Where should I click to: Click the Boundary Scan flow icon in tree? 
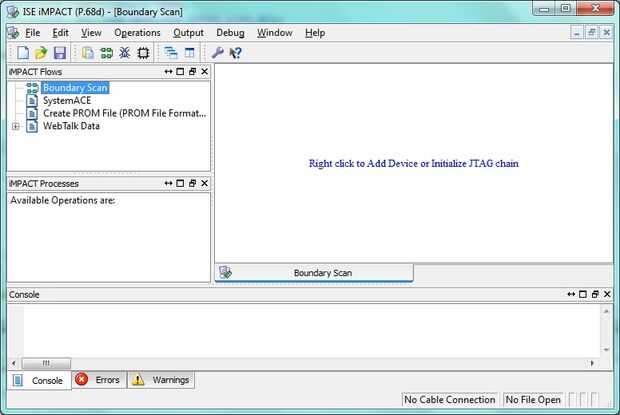pyautogui.click(x=32, y=88)
